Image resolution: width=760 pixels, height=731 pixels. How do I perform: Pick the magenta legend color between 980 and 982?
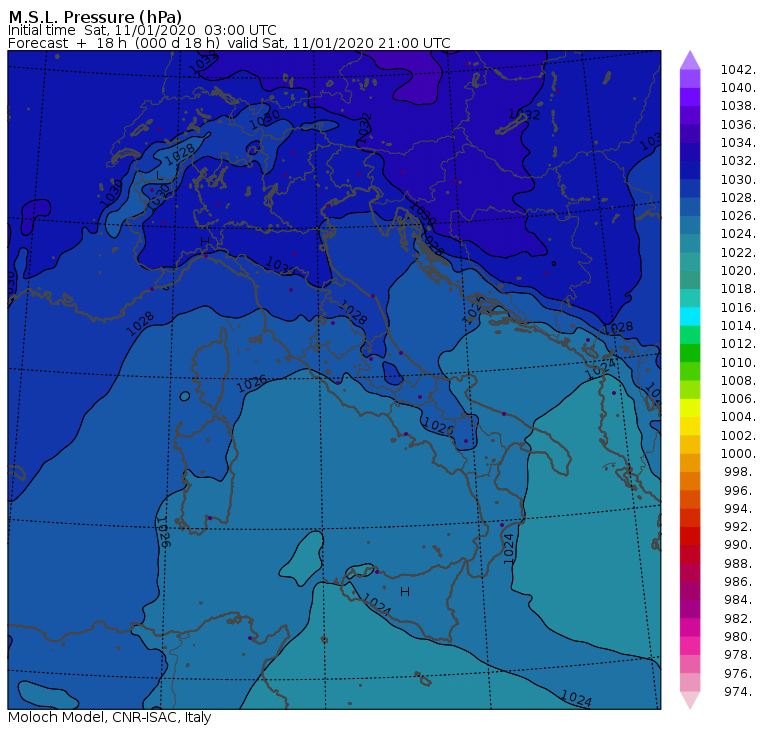(690, 627)
